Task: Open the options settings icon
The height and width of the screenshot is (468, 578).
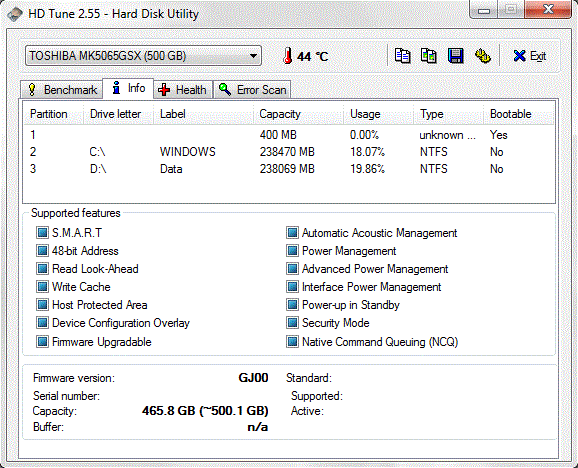Action: pyautogui.click(x=483, y=56)
